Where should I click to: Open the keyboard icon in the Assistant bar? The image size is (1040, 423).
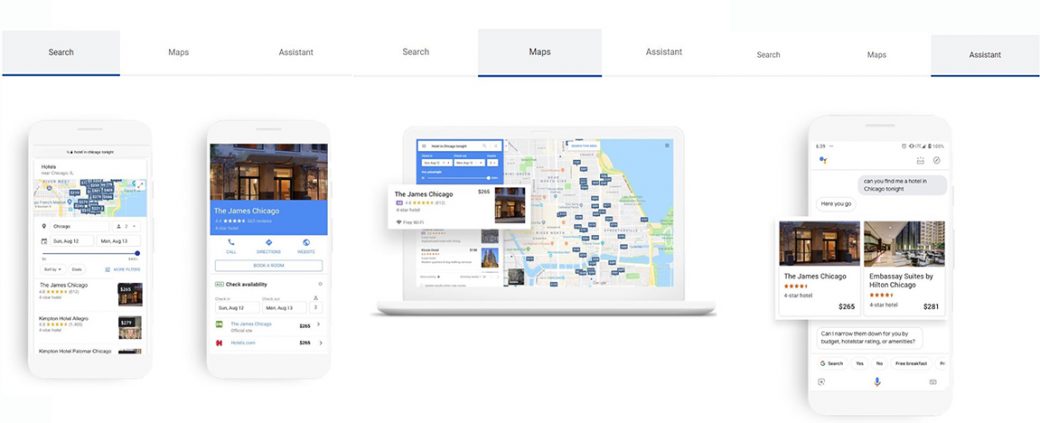[x=933, y=382]
